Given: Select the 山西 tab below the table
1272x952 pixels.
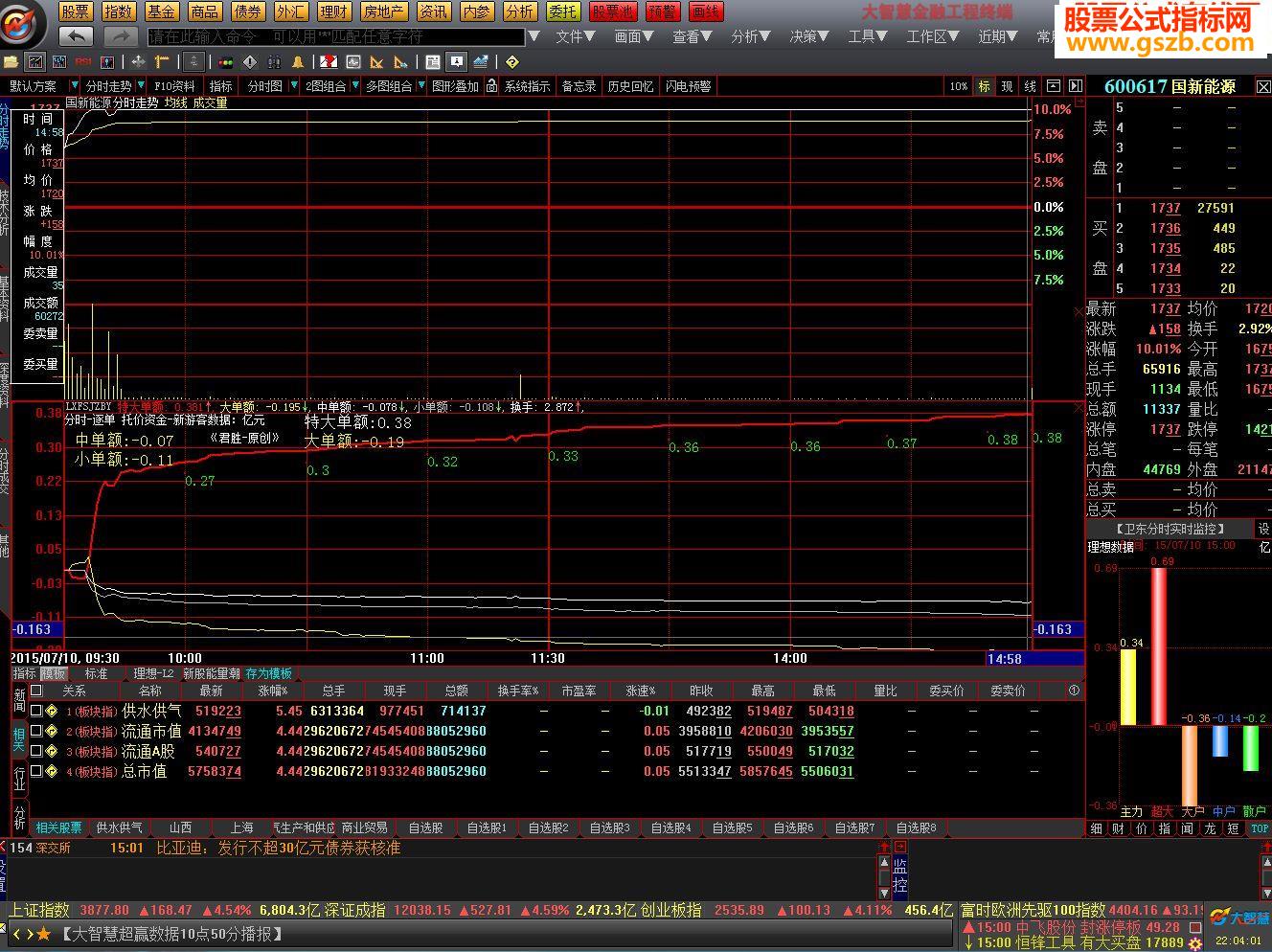Looking at the screenshot, I should coord(181,827).
